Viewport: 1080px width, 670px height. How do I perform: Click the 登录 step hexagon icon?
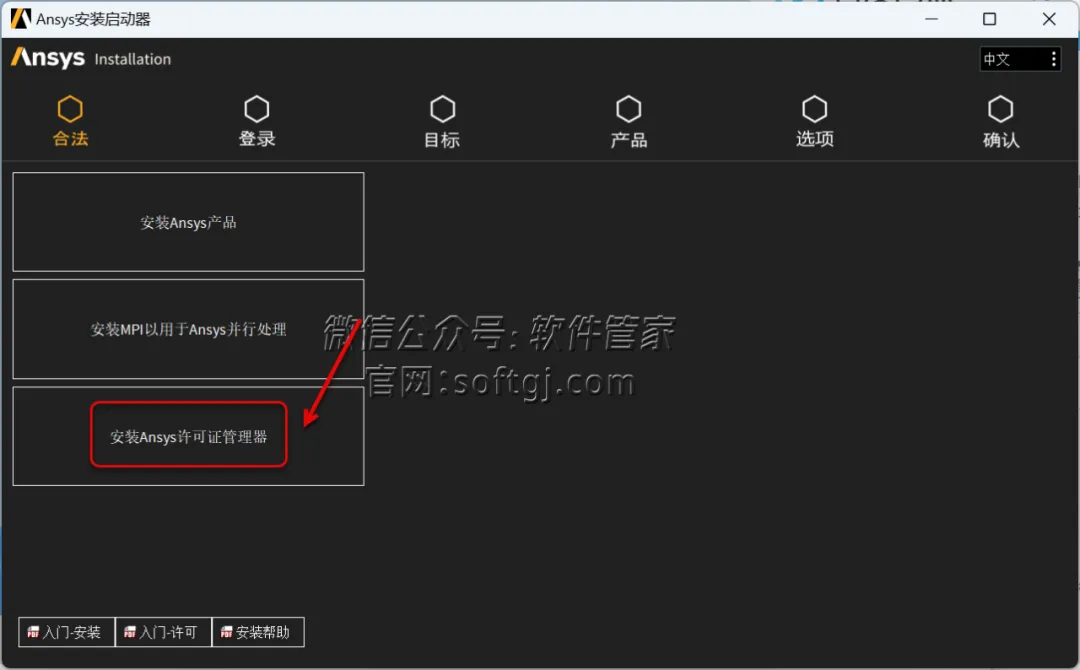[257, 109]
